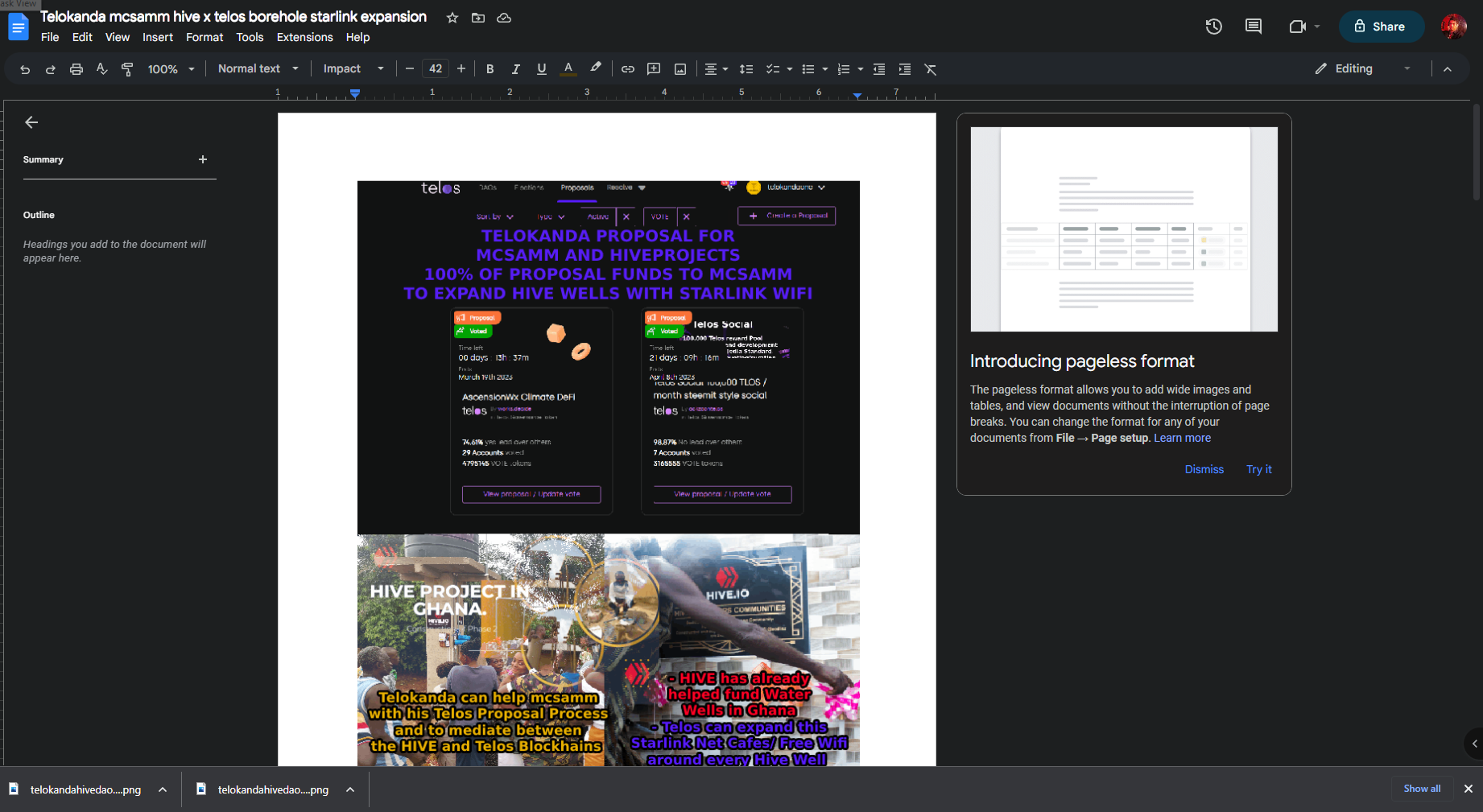Decrease indent of the paragraph
Viewport: 1483px width, 812px height.
[x=879, y=69]
